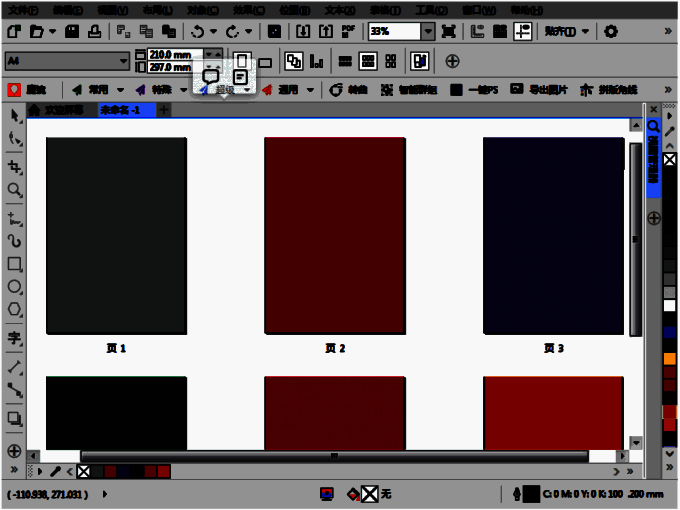Switch page to landscape orientation
The height and width of the screenshot is (510, 680).
(x=265, y=62)
